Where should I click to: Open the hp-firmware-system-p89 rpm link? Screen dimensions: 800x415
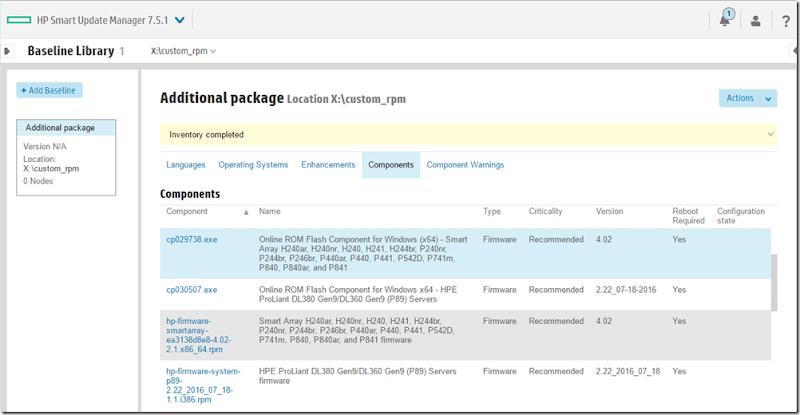click(x=203, y=385)
